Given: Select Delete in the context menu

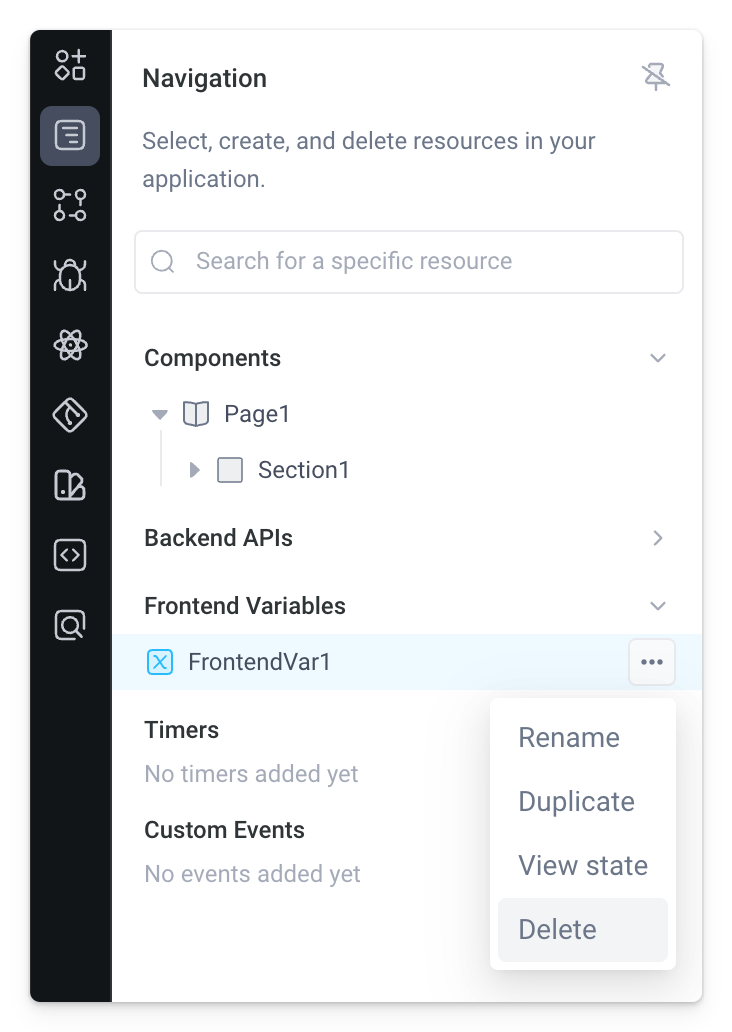Looking at the screenshot, I should click(x=556, y=929).
